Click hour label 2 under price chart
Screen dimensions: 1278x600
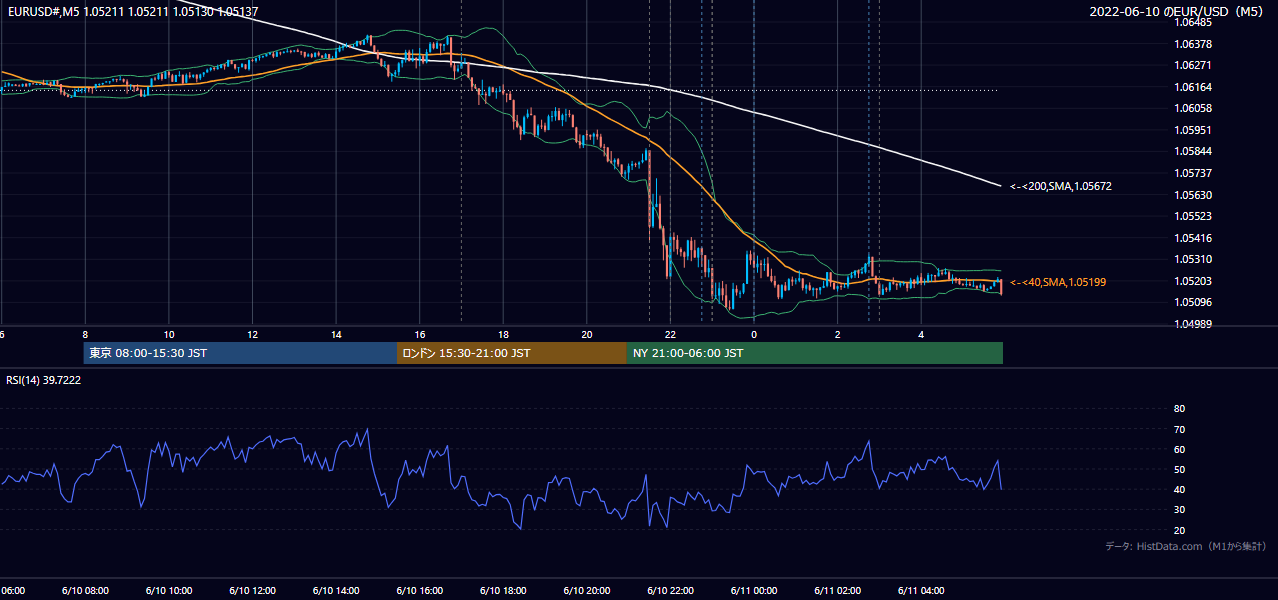[x=838, y=334]
